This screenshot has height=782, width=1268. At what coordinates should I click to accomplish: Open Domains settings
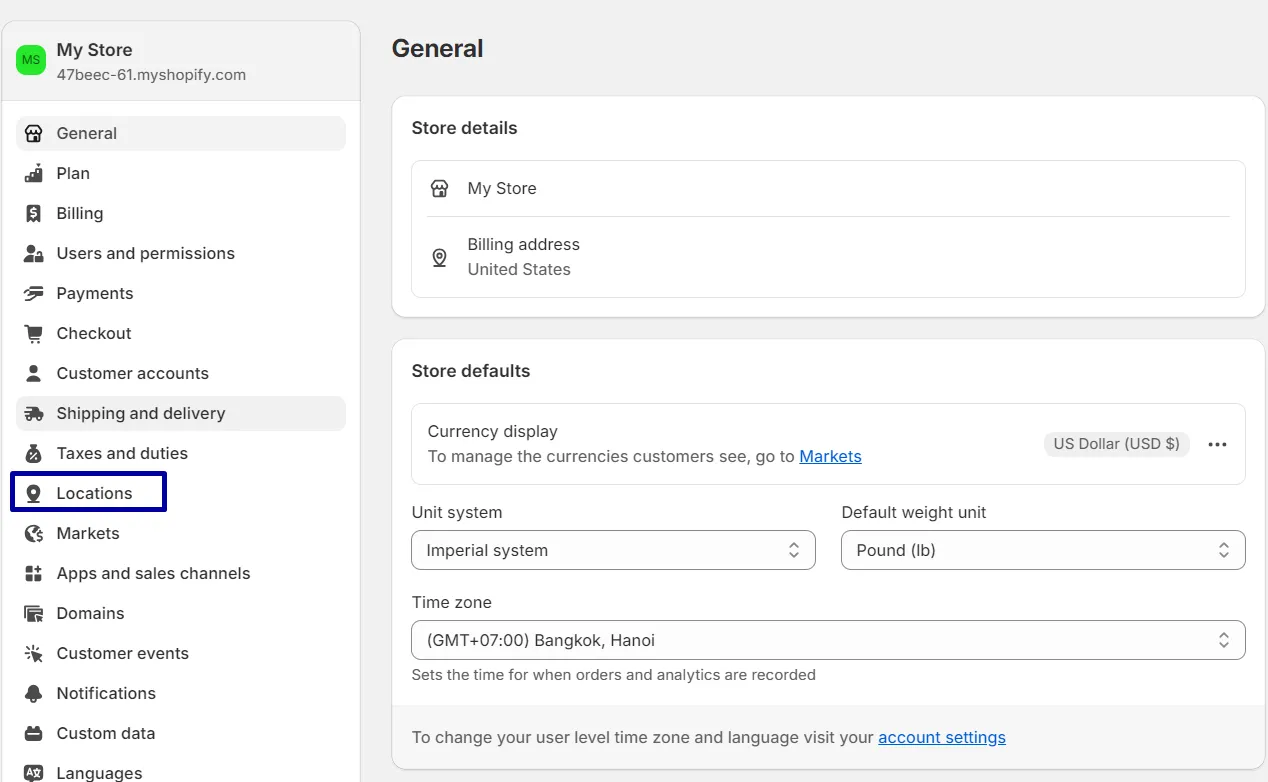(181, 613)
